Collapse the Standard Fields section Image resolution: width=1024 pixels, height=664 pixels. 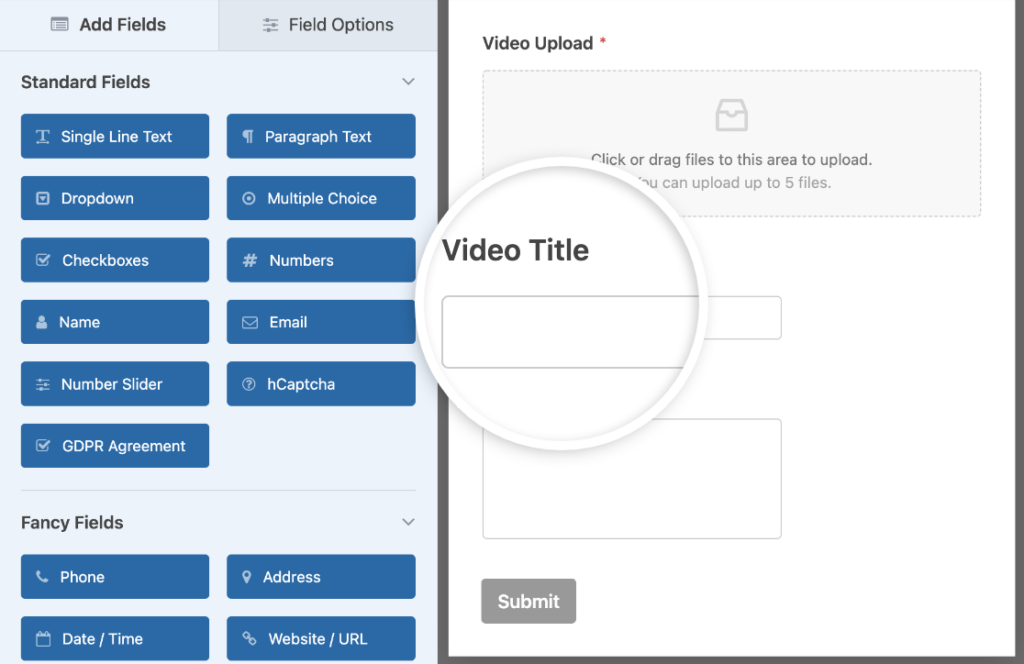click(408, 81)
